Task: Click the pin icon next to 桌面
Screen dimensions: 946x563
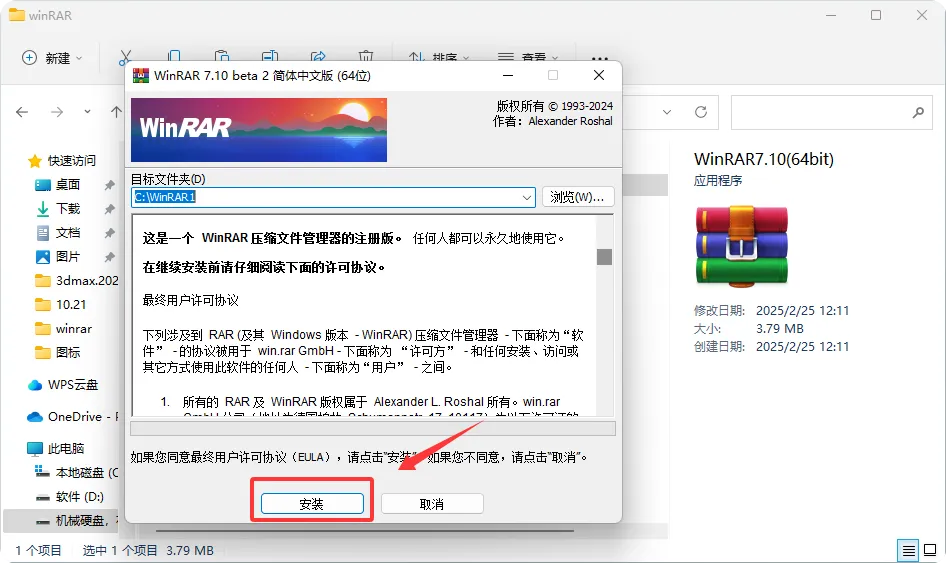Action: click(x=109, y=185)
